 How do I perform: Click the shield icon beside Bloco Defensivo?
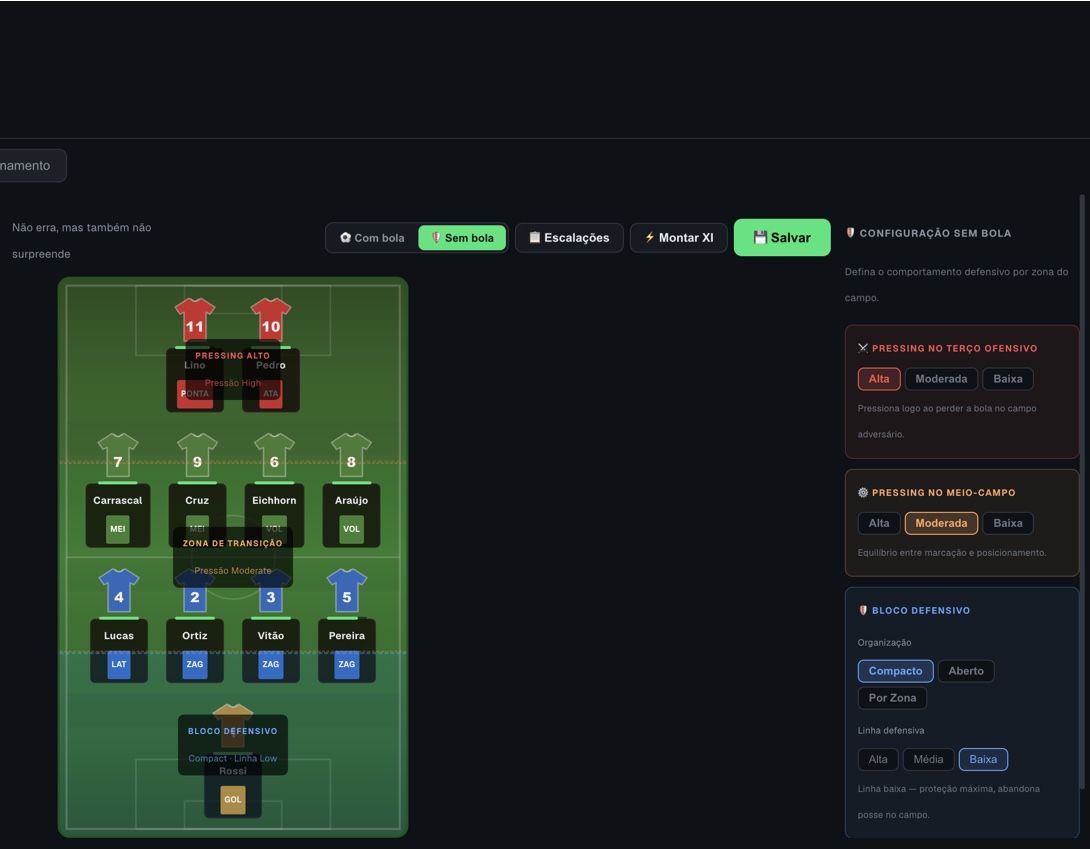tap(863, 611)
